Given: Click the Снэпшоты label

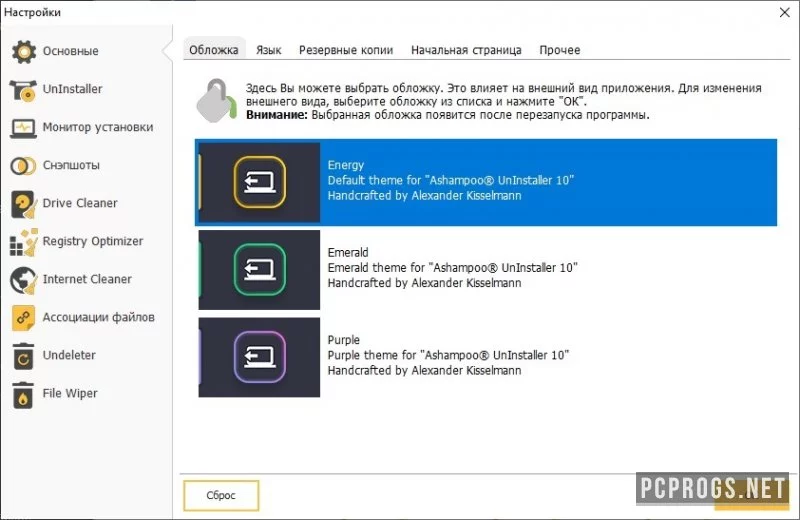Looking at the screenshot, I should click(71, 165).
